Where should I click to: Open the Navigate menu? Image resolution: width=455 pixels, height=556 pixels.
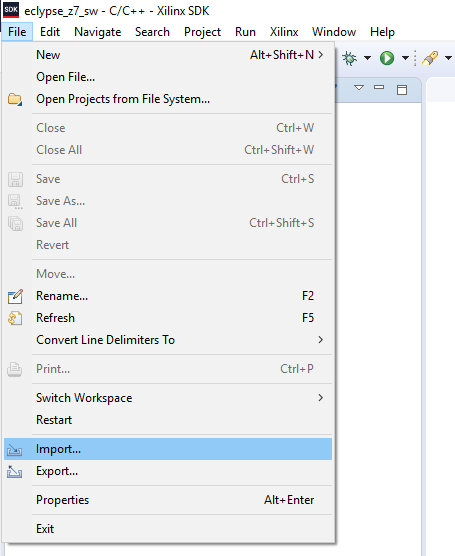(x=98, y=32)
